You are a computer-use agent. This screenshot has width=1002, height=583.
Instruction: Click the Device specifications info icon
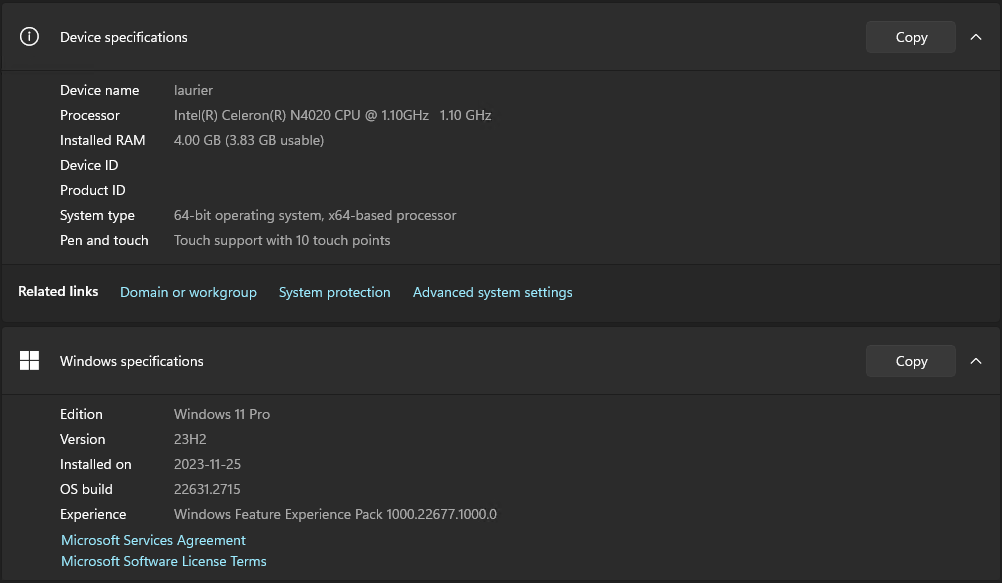[x=29, y=36]
